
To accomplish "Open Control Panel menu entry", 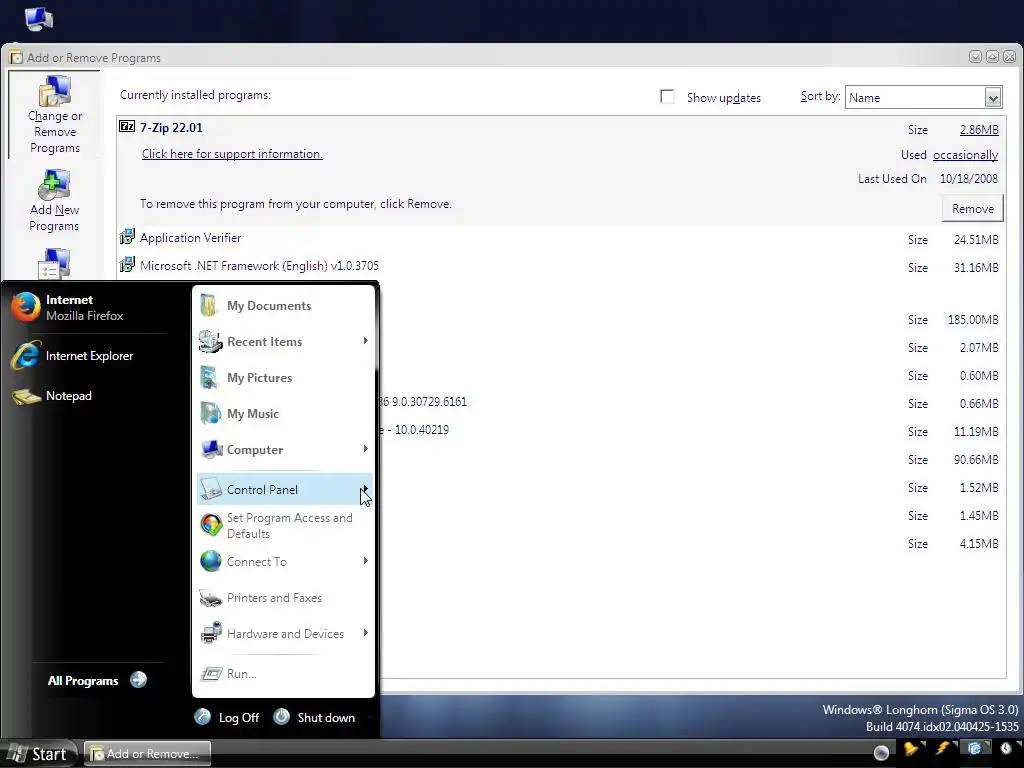I will tap(284, 489).
